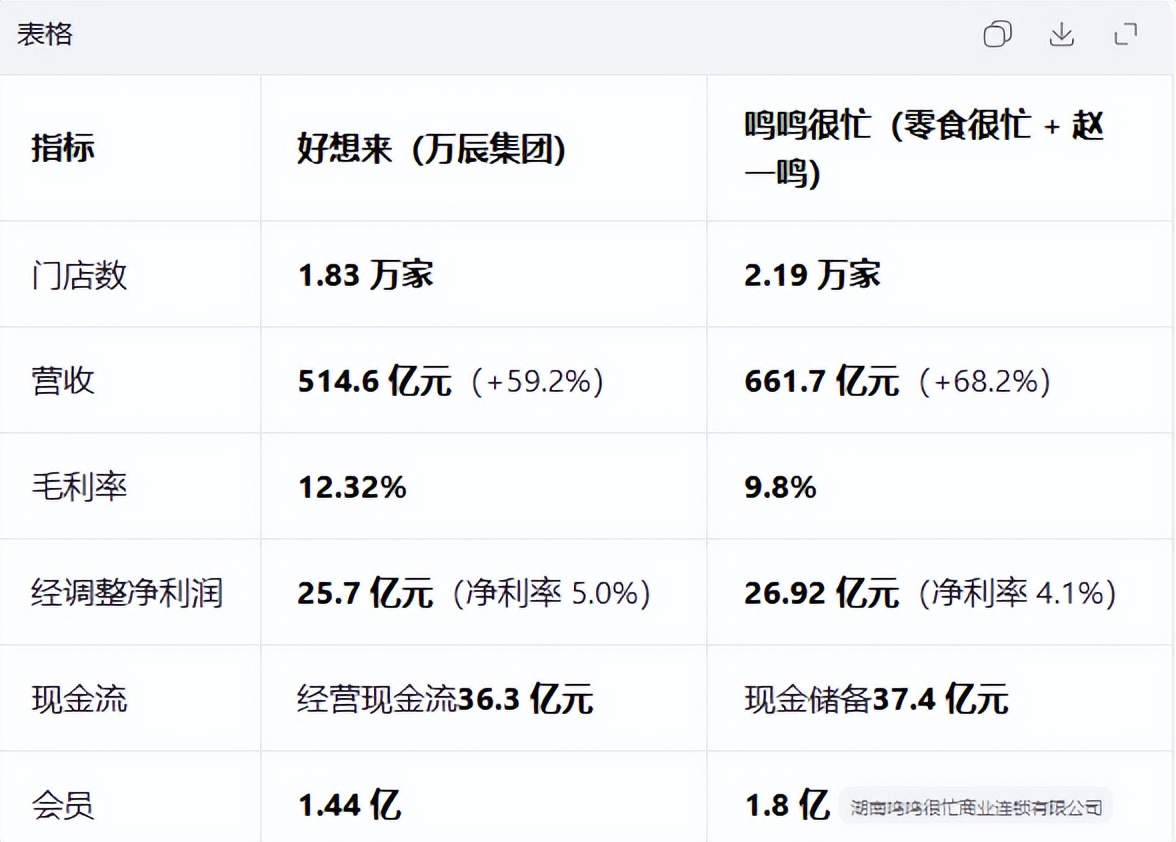Select the 经调整净利润 row label
The image size is (1176, 842).
point(128,593)
